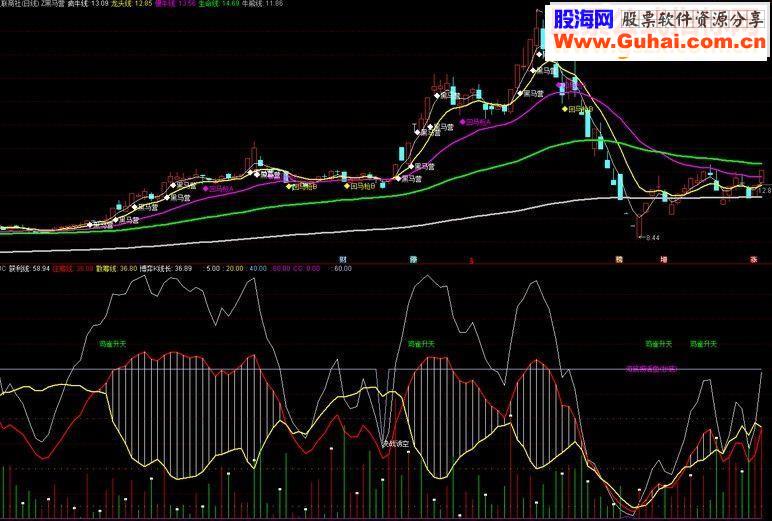Click the 涨 marker on the time axis
The image size is (772, 521).
coord(753,259)
